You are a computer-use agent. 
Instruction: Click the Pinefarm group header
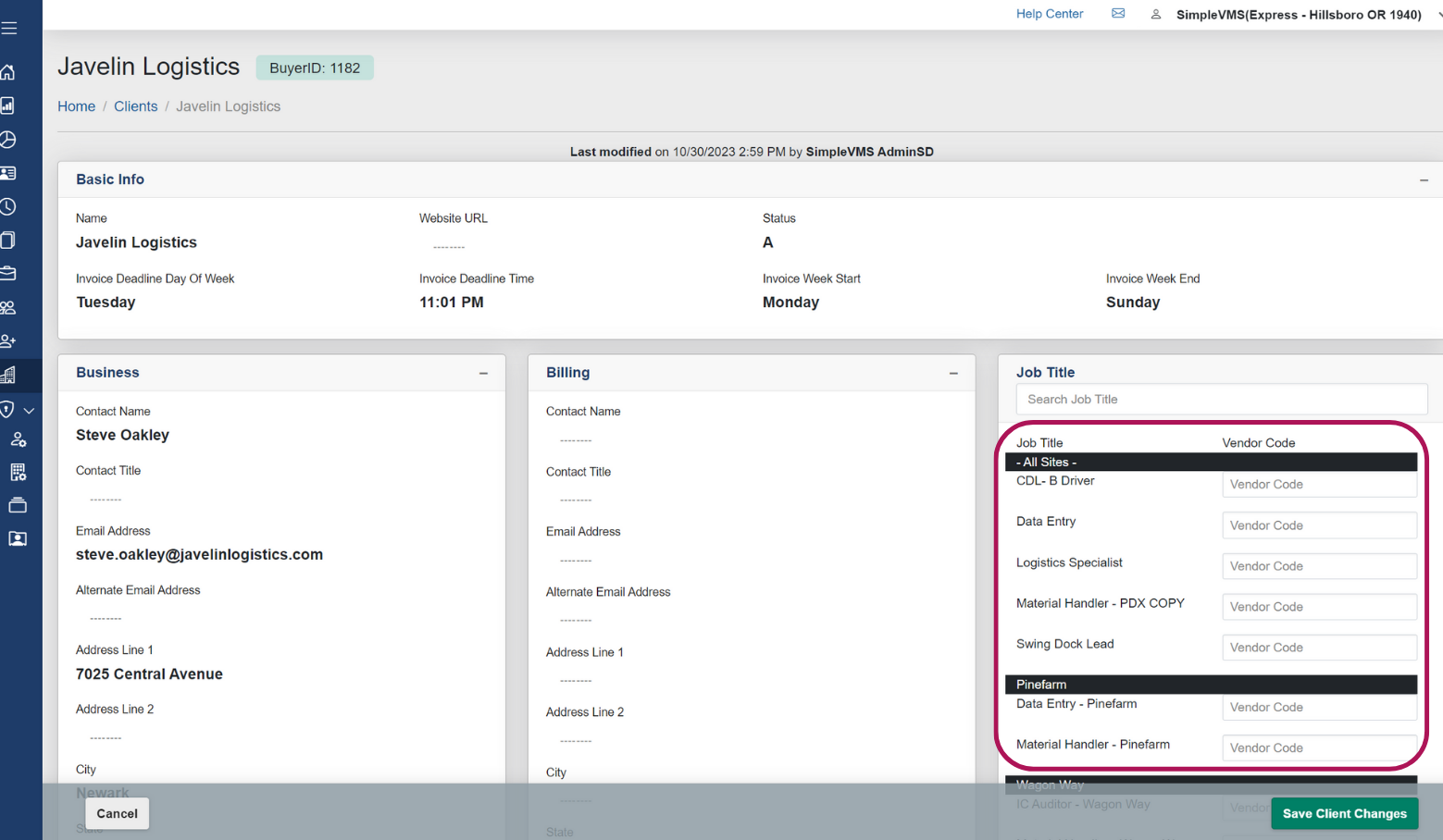(1212, 685)
